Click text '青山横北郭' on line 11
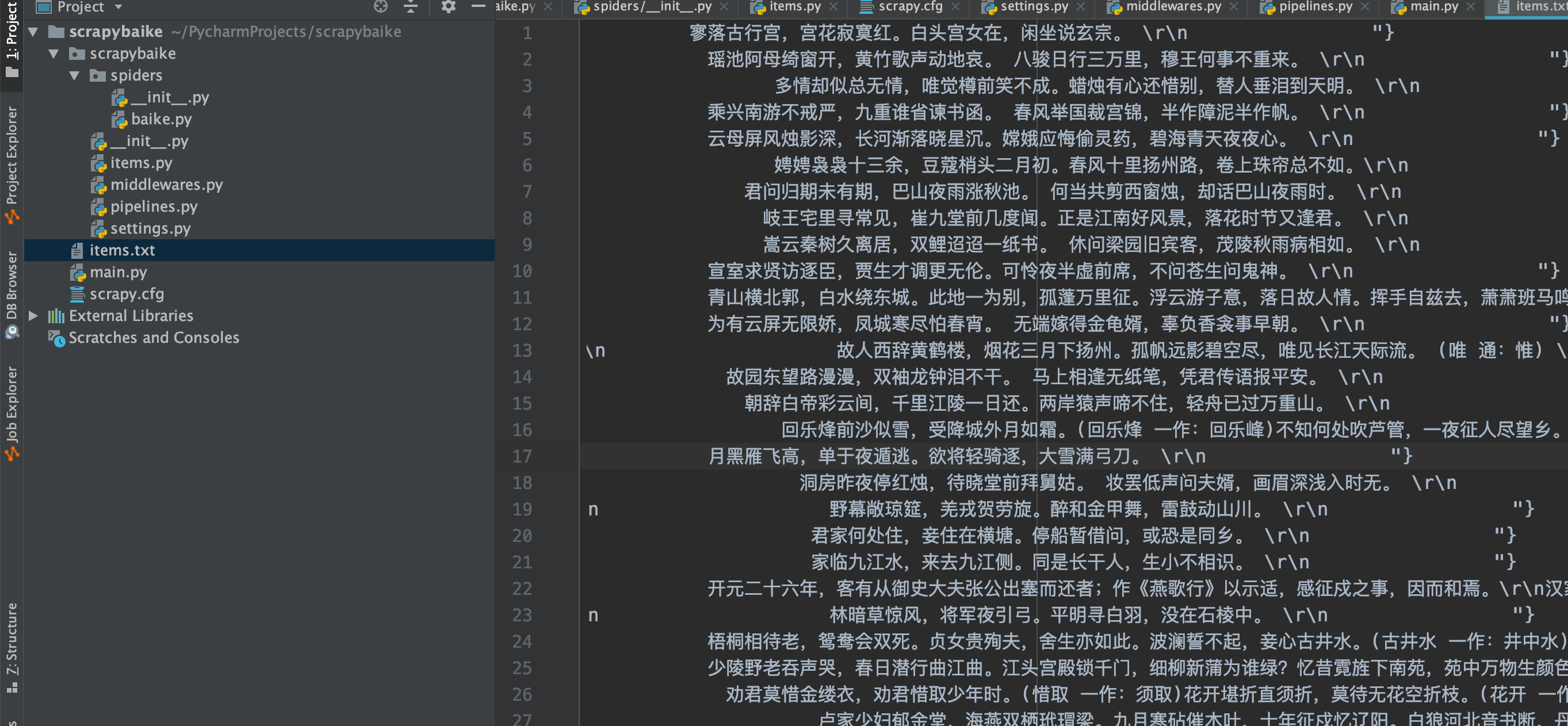This screenshot has width=1568, height=726. (753, 297)
